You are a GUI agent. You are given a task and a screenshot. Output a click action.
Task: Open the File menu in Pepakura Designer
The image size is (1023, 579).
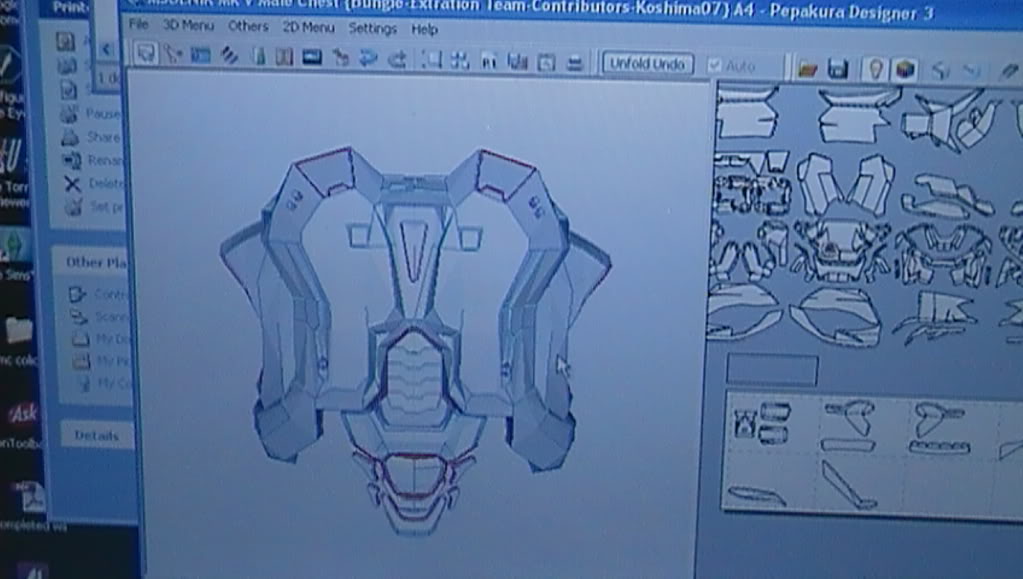[139, 24]
